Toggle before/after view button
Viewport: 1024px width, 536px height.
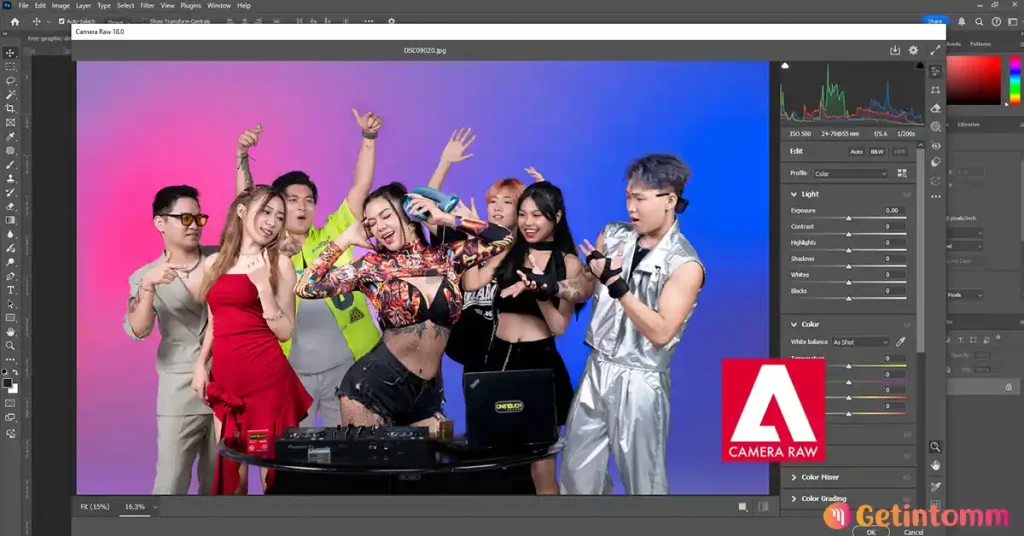click(763, 507)
